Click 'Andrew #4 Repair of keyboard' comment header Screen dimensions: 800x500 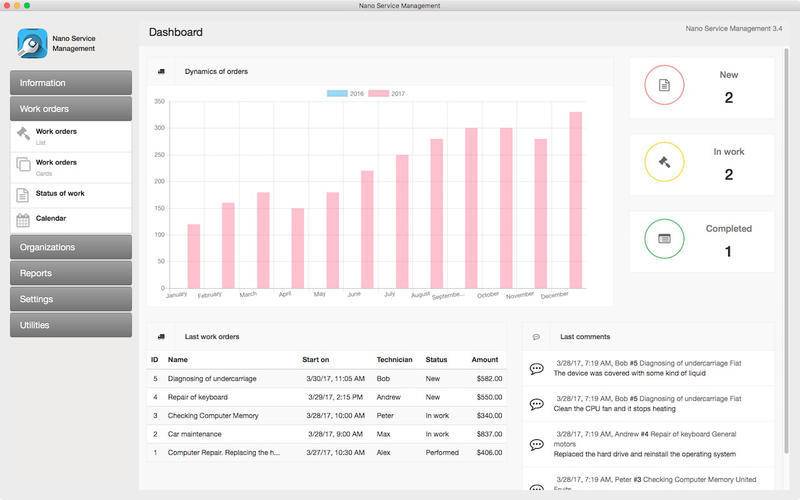(x=645, y=439)
